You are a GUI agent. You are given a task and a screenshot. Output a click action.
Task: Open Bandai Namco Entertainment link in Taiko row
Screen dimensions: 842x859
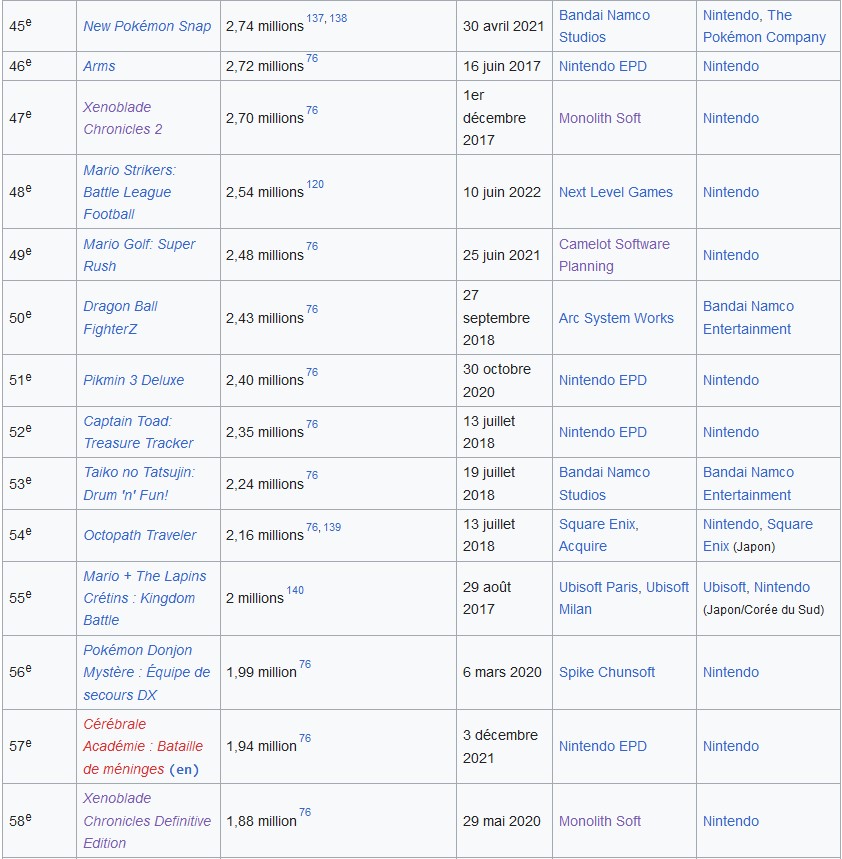(748, 484)
